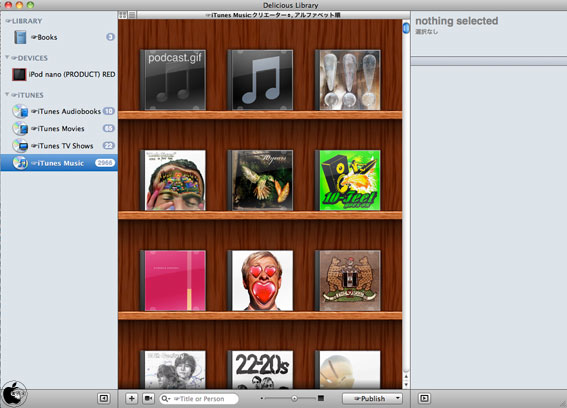Screen dimensions: 567x408
Task: Open the Publish dropdown arrow
Action: tap(398, 398)
